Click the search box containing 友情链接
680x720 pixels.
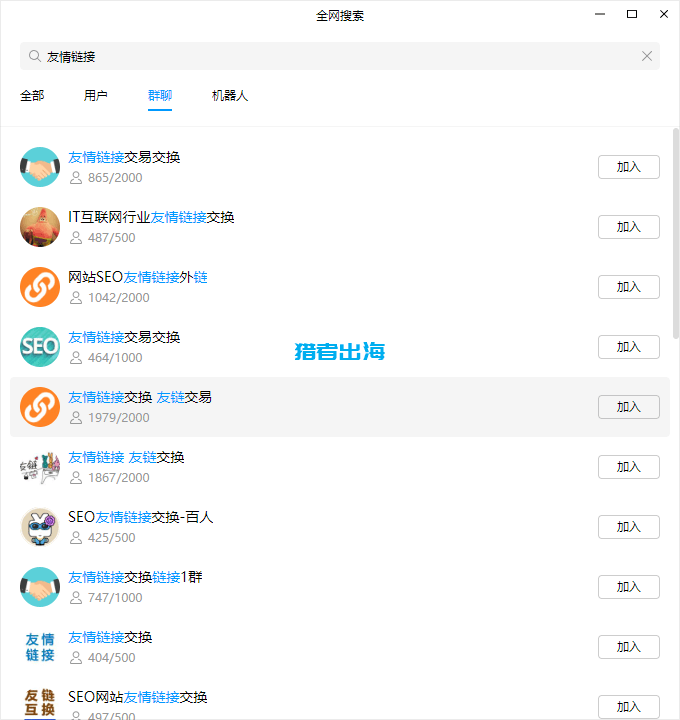tap(340, 56)
